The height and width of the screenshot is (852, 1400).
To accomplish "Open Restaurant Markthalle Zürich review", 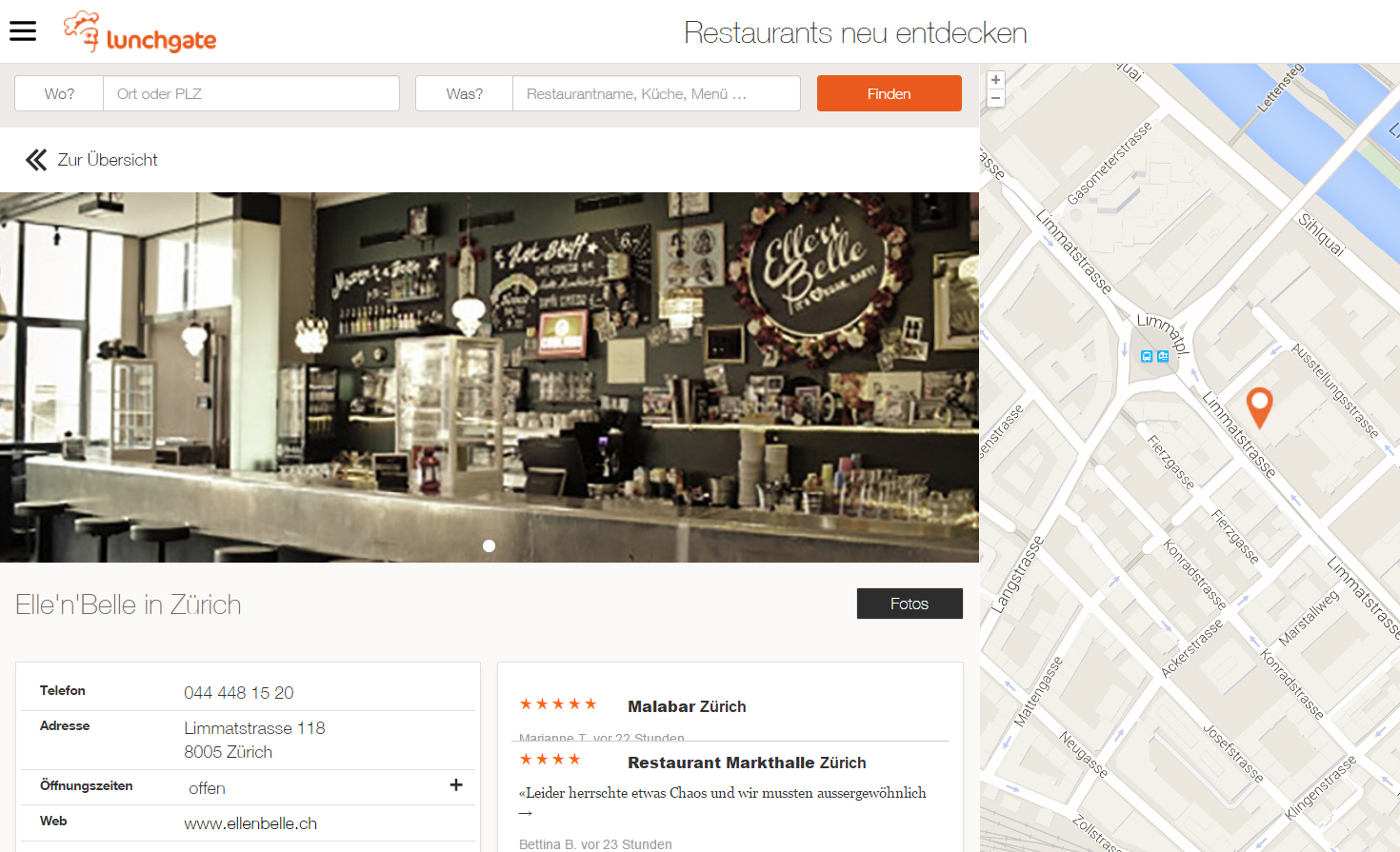I will click(x=747, y=763).
